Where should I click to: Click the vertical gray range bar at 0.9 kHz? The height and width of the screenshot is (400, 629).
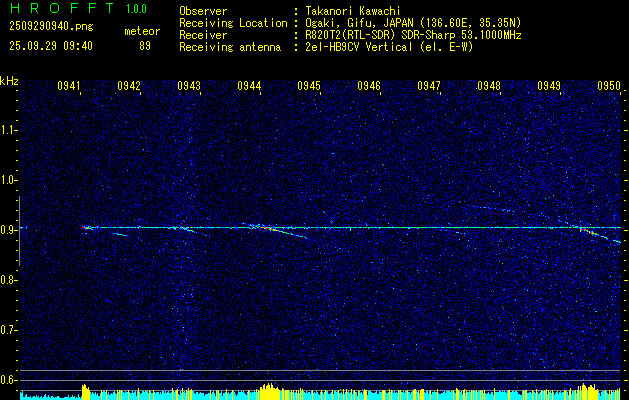19,231
